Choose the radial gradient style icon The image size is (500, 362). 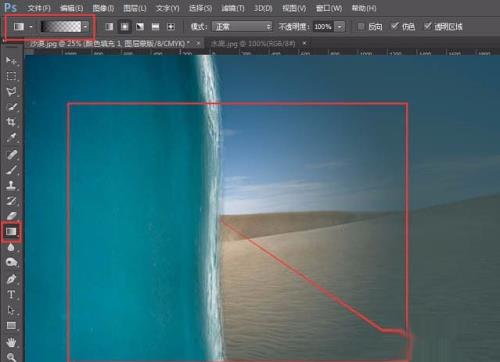point(124,27)
